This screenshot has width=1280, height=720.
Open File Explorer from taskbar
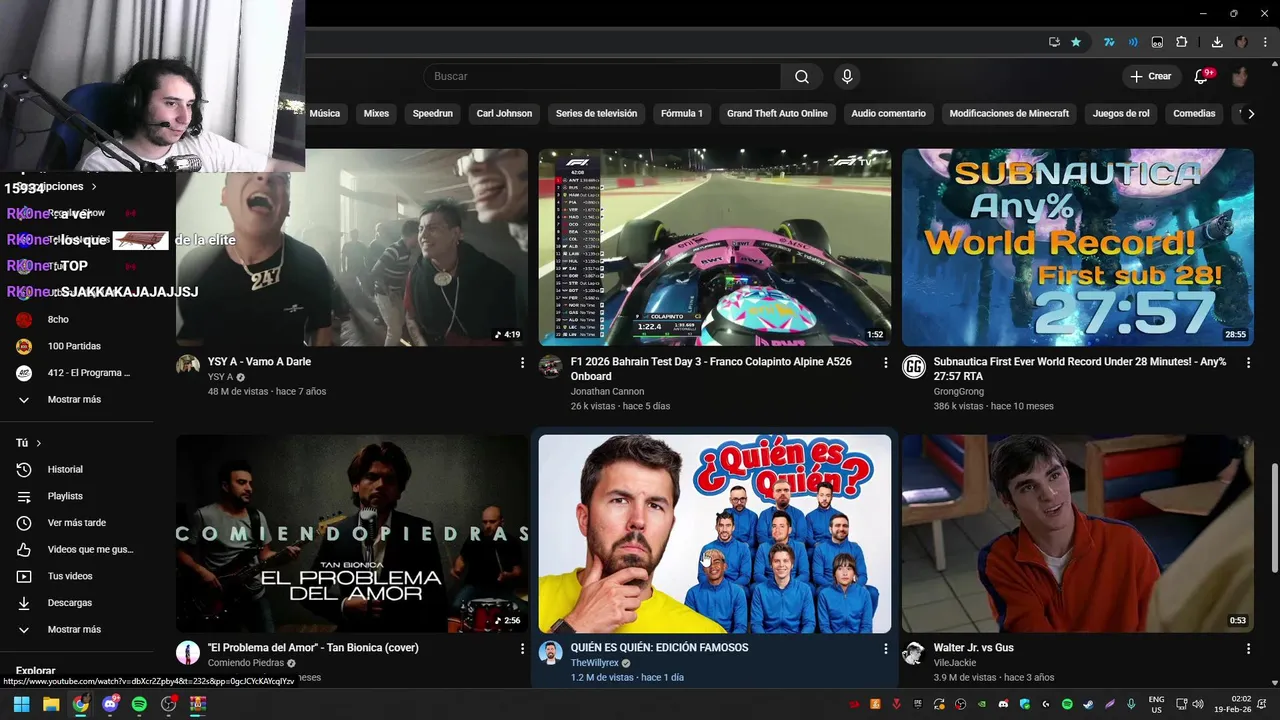(51, 704)
